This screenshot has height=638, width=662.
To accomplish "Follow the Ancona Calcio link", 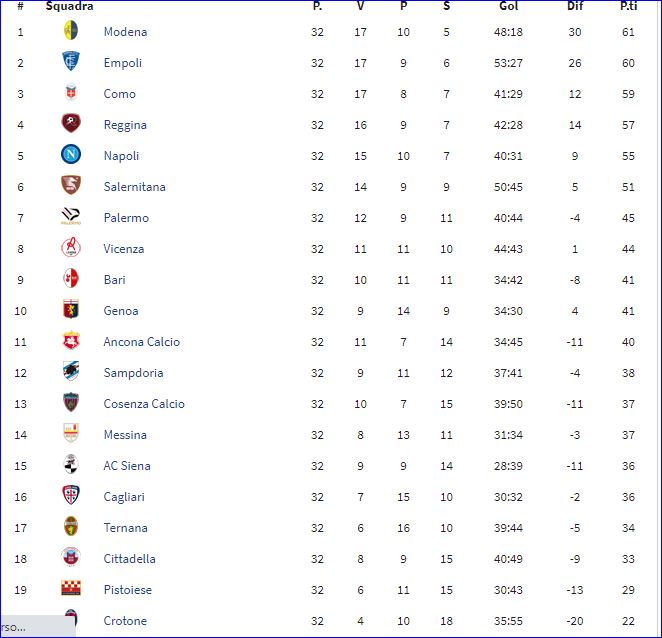I will pyautogui.click(x=142, y=342).
